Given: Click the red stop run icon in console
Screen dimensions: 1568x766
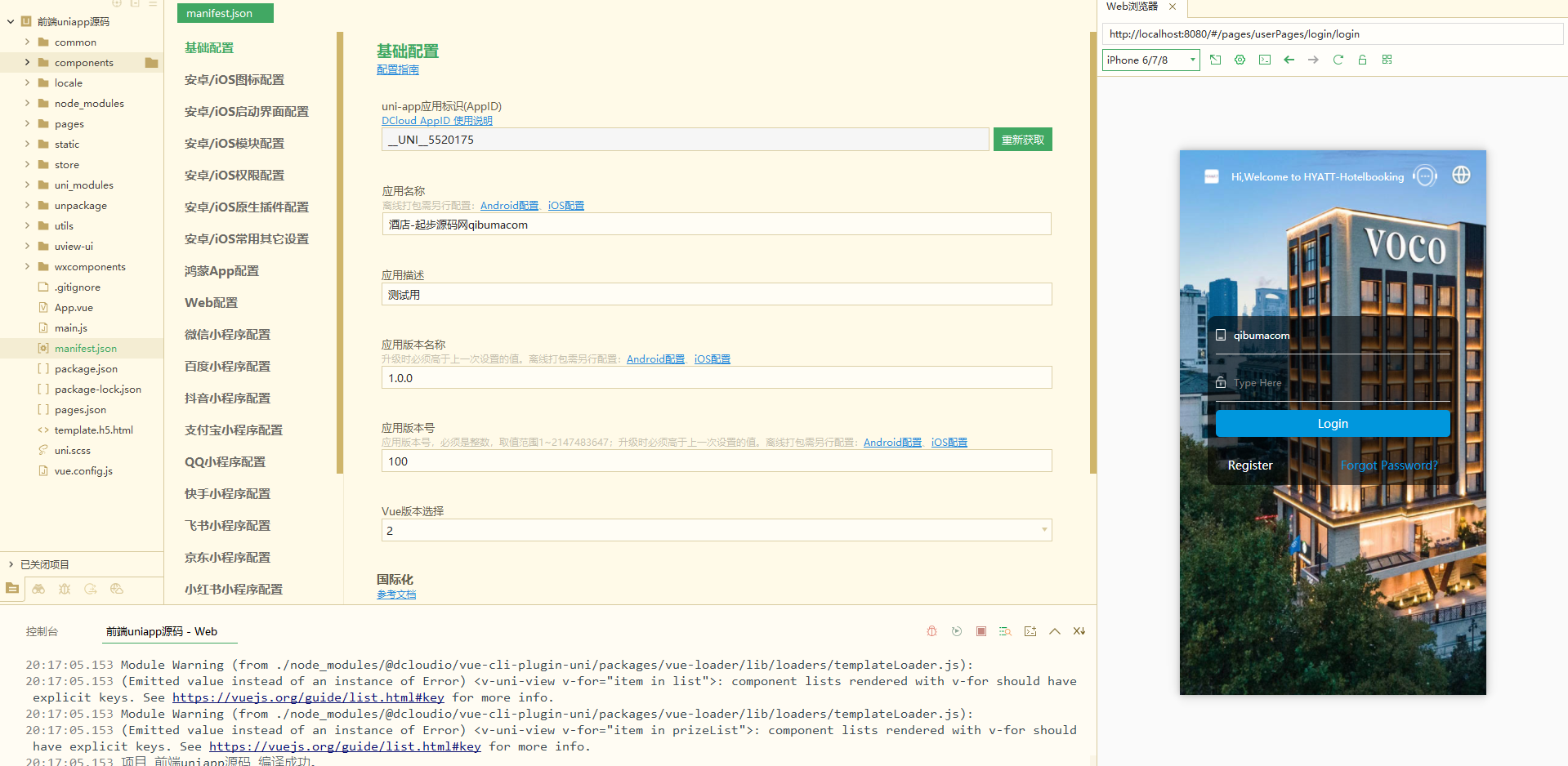Looking at the screenshot, I should [981, 631].
